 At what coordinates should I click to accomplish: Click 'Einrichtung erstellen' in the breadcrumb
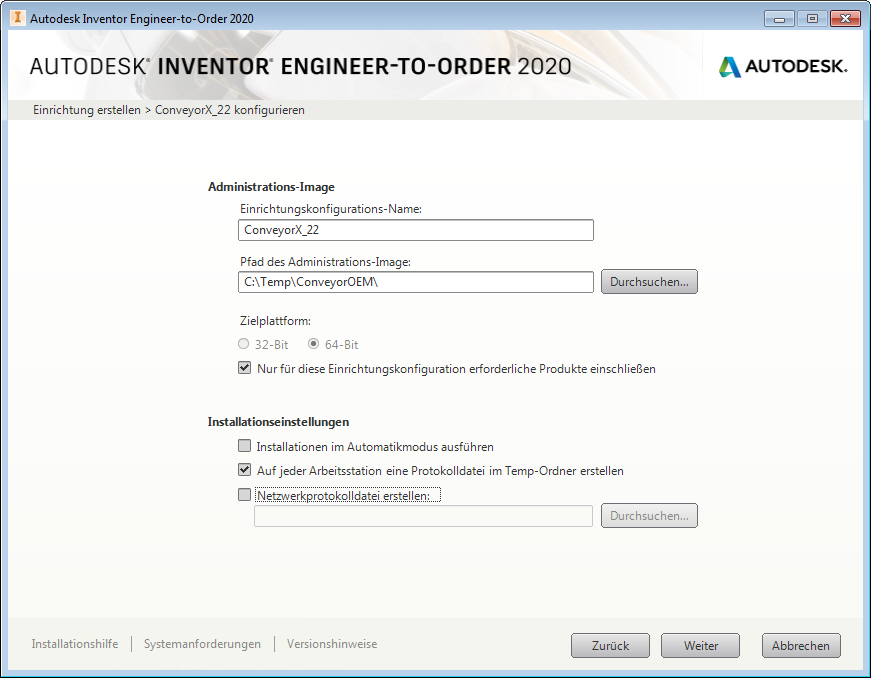pyautogui.click(x=87, y=110)
